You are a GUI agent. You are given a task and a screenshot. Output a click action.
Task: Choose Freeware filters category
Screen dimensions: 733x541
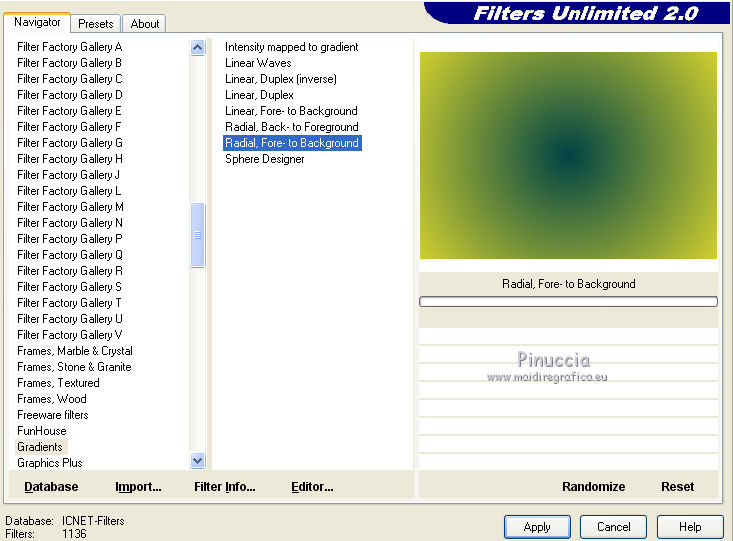(52, 415)
